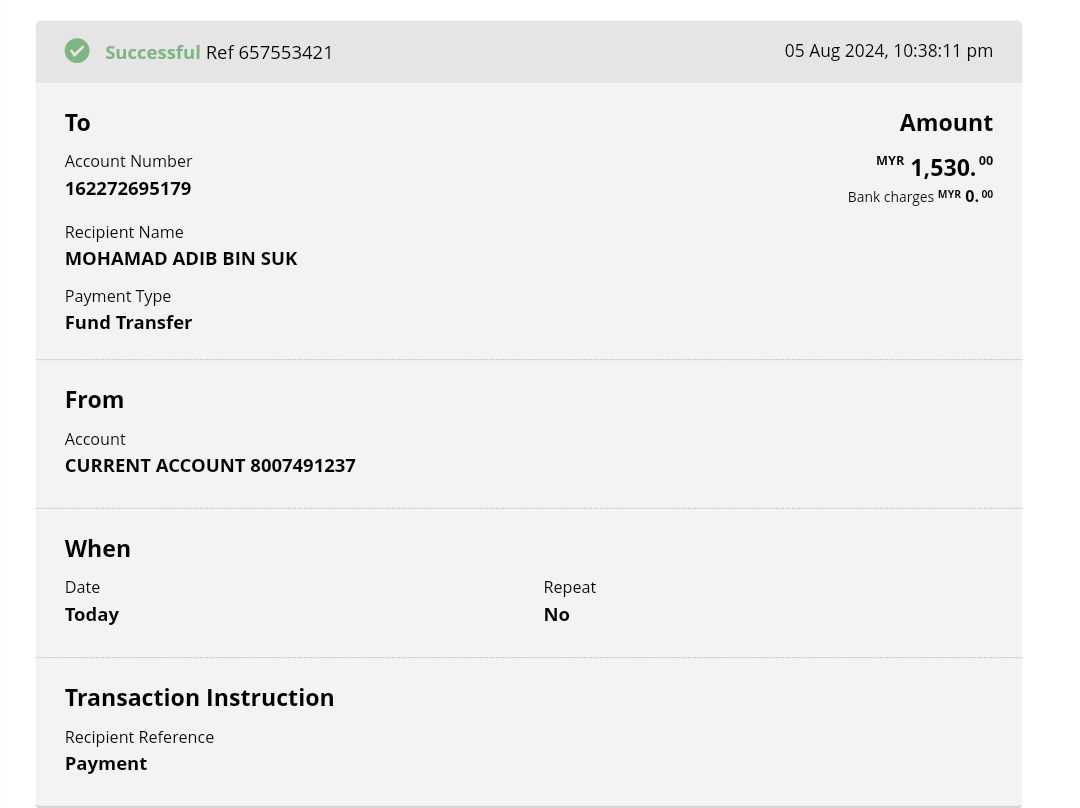This screenshot has width=1080, height=808.
Task: Click the Repeat No value
Action: 556,614
